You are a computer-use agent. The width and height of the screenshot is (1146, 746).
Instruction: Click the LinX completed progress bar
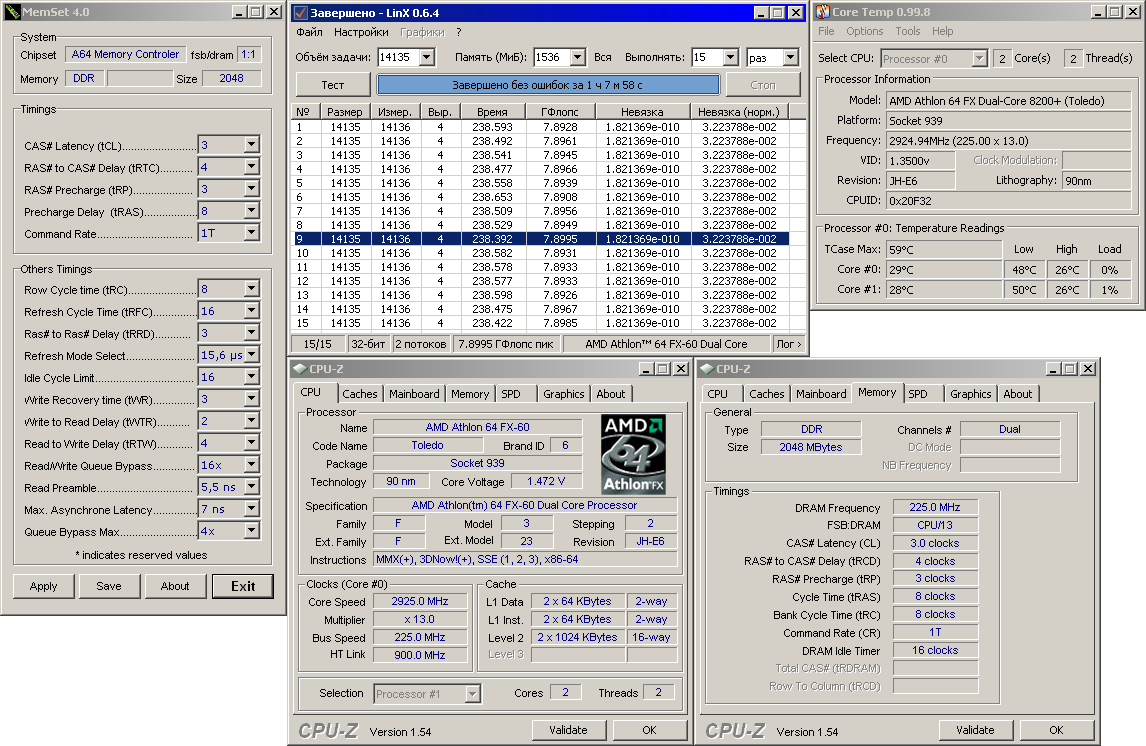pyautogui.click(x=548, y=86)
